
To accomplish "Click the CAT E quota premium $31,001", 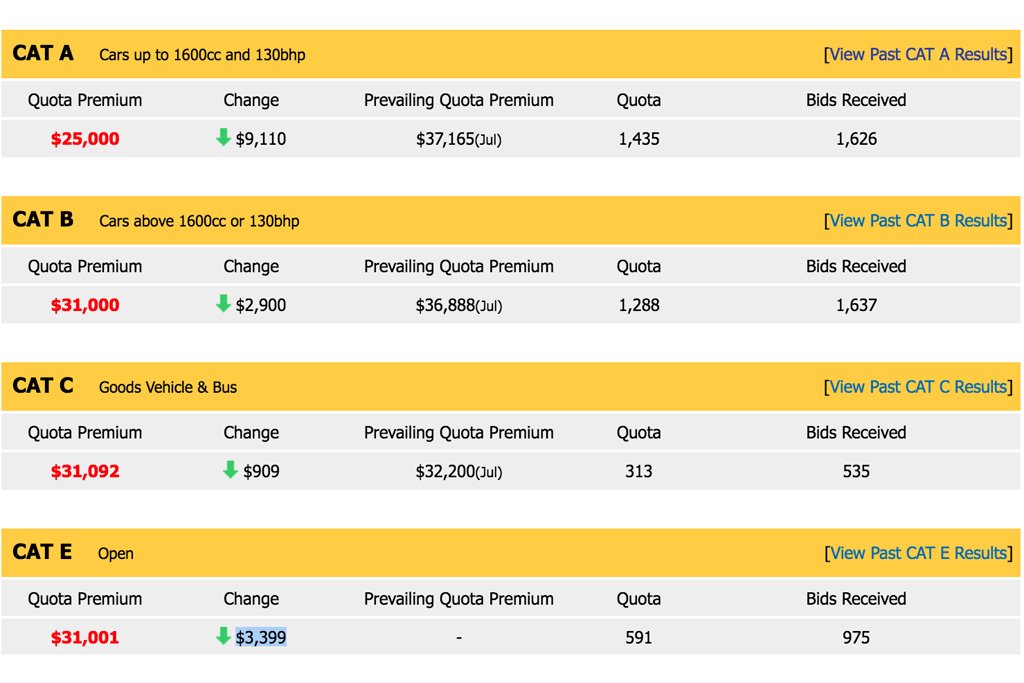I will pos(85,637).
